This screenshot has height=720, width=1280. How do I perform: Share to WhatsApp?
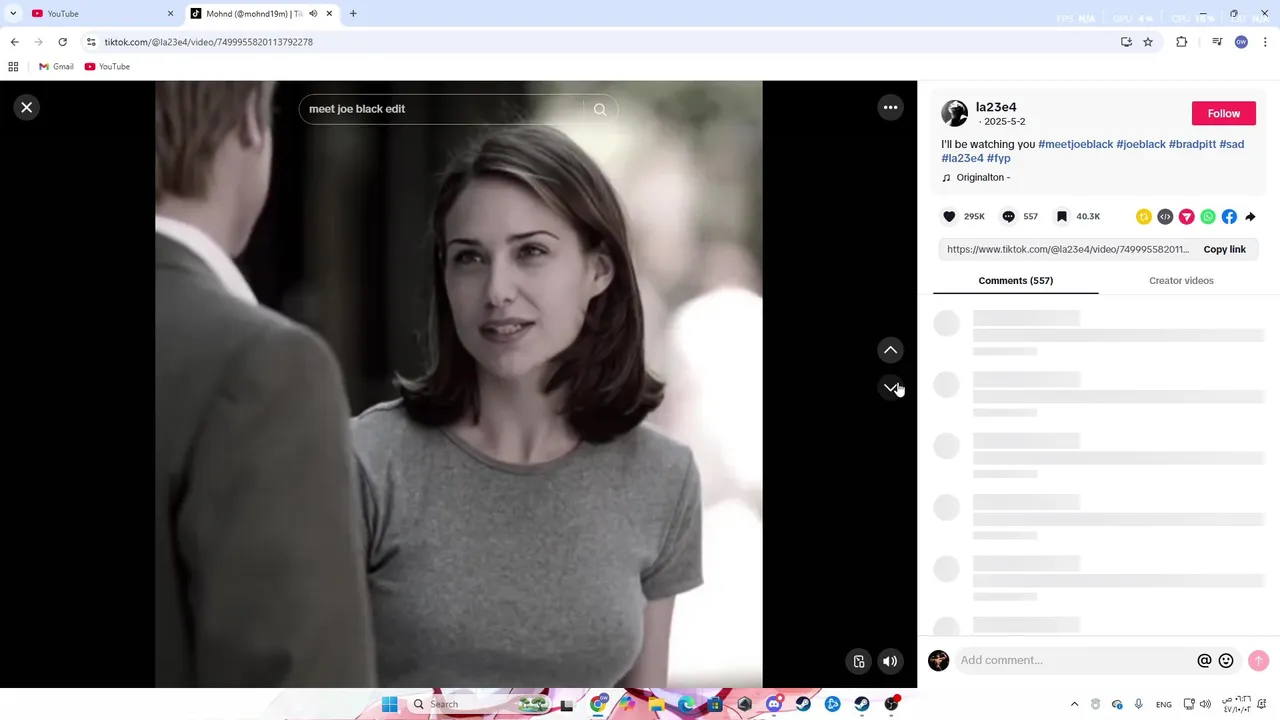point(1208,216)
